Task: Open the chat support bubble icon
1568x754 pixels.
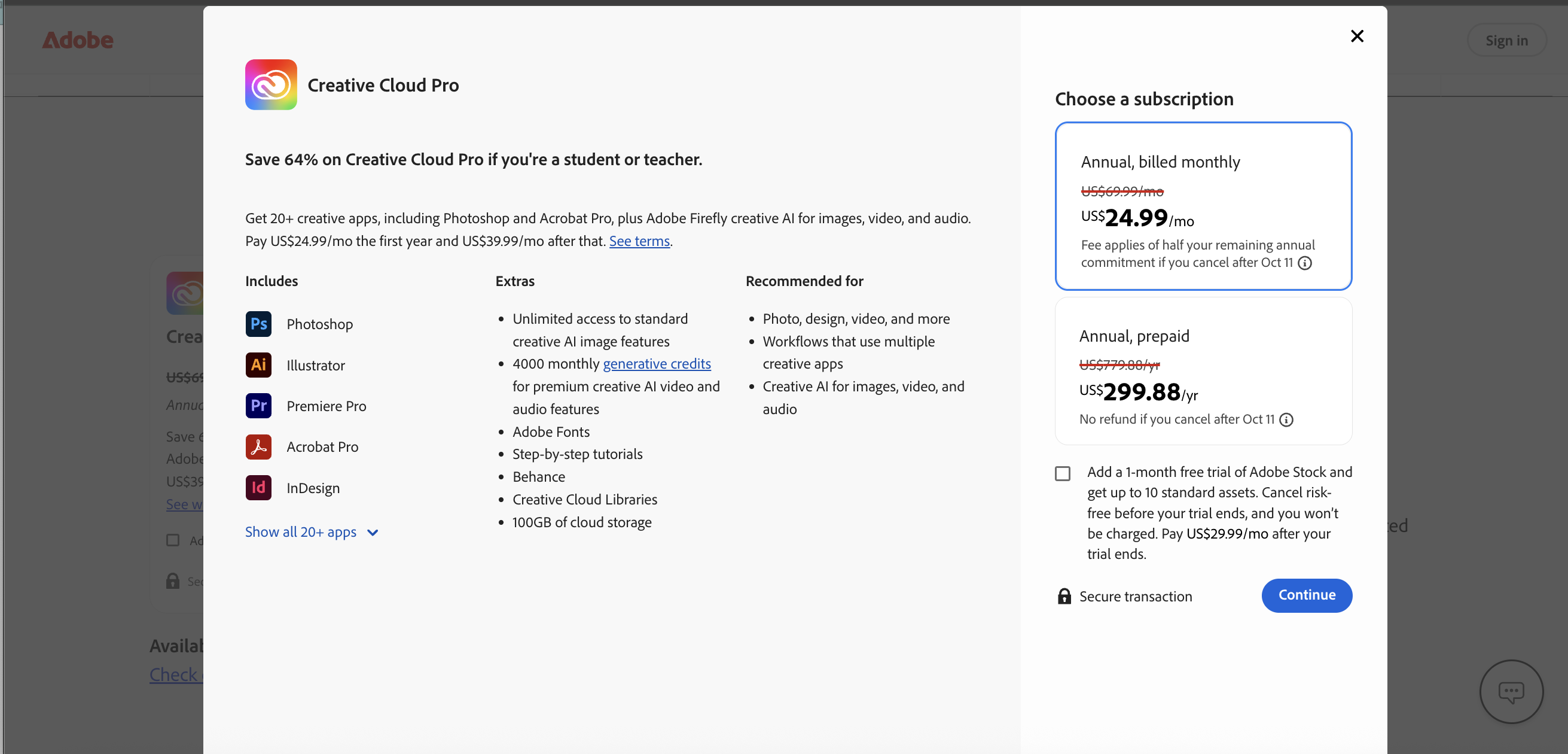Action: point(1511,691)
